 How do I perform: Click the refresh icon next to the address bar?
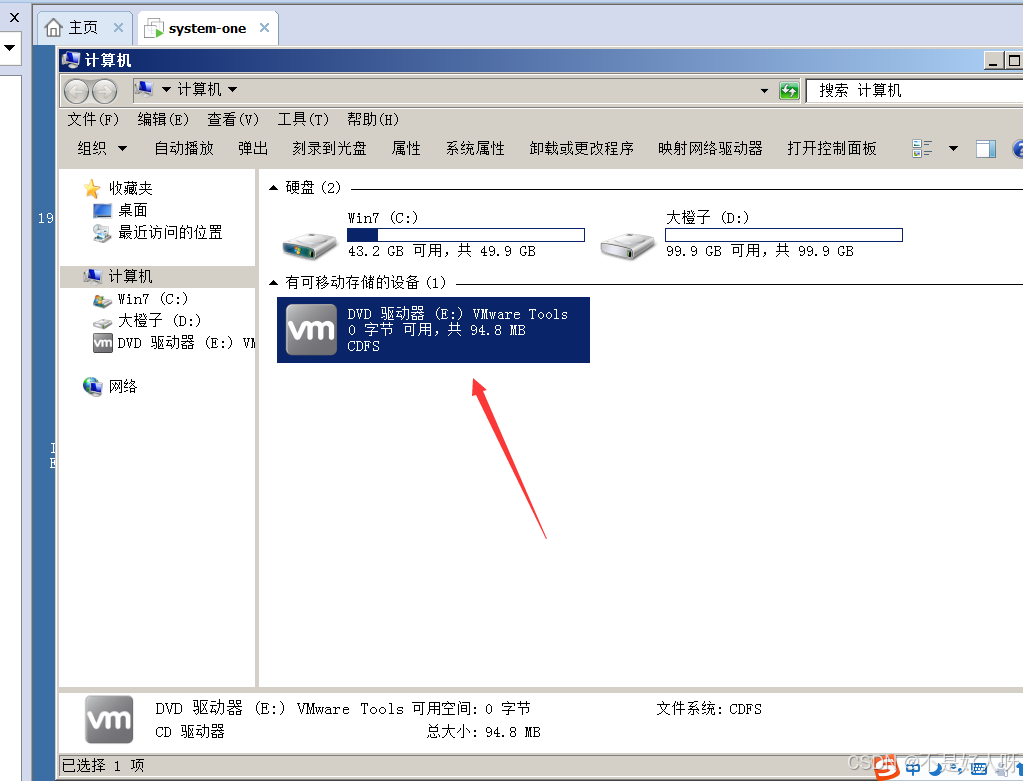coord(789,90)
